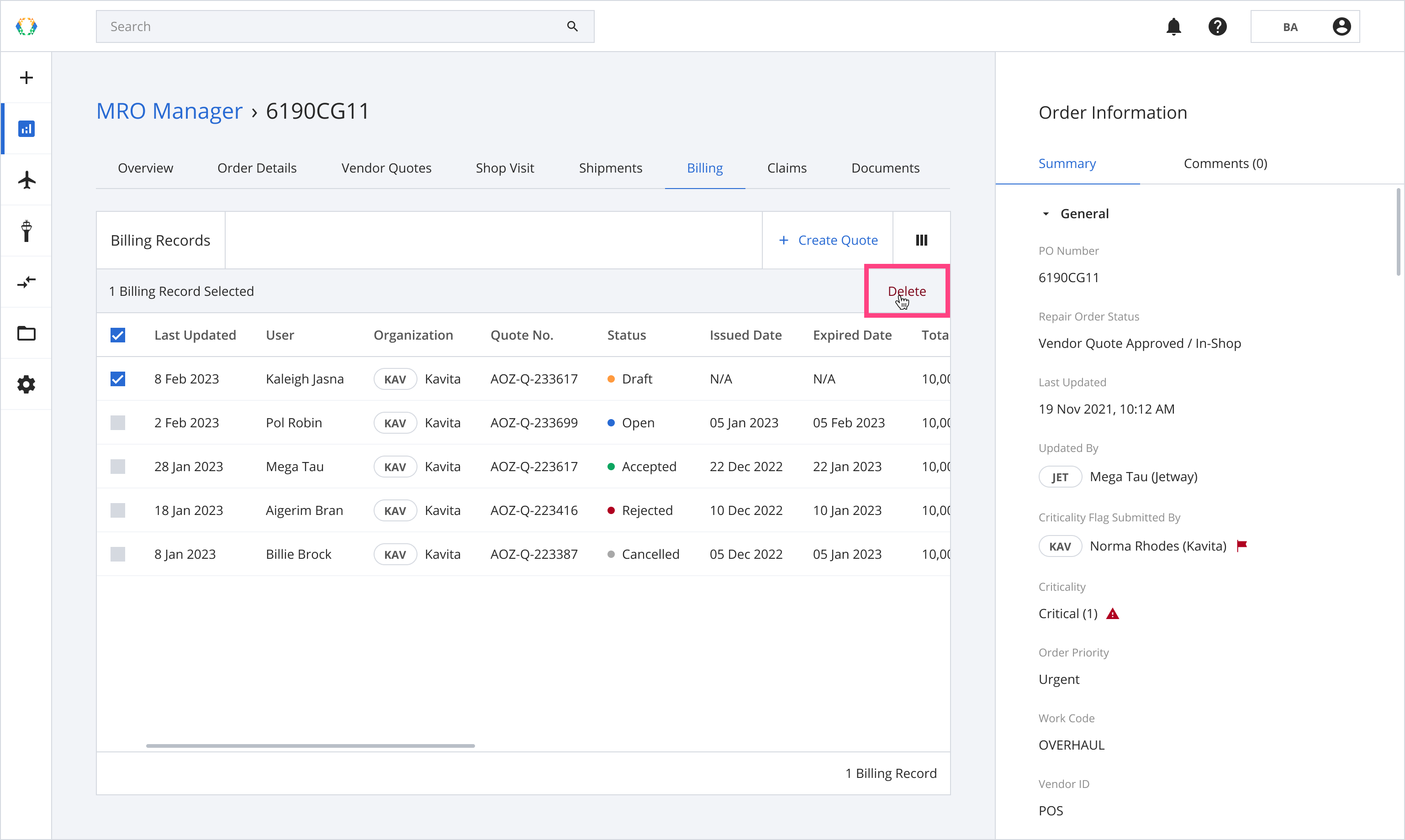
Task: Switch to Overview tab
Action: pyautogui.click(x=146, y=168)
